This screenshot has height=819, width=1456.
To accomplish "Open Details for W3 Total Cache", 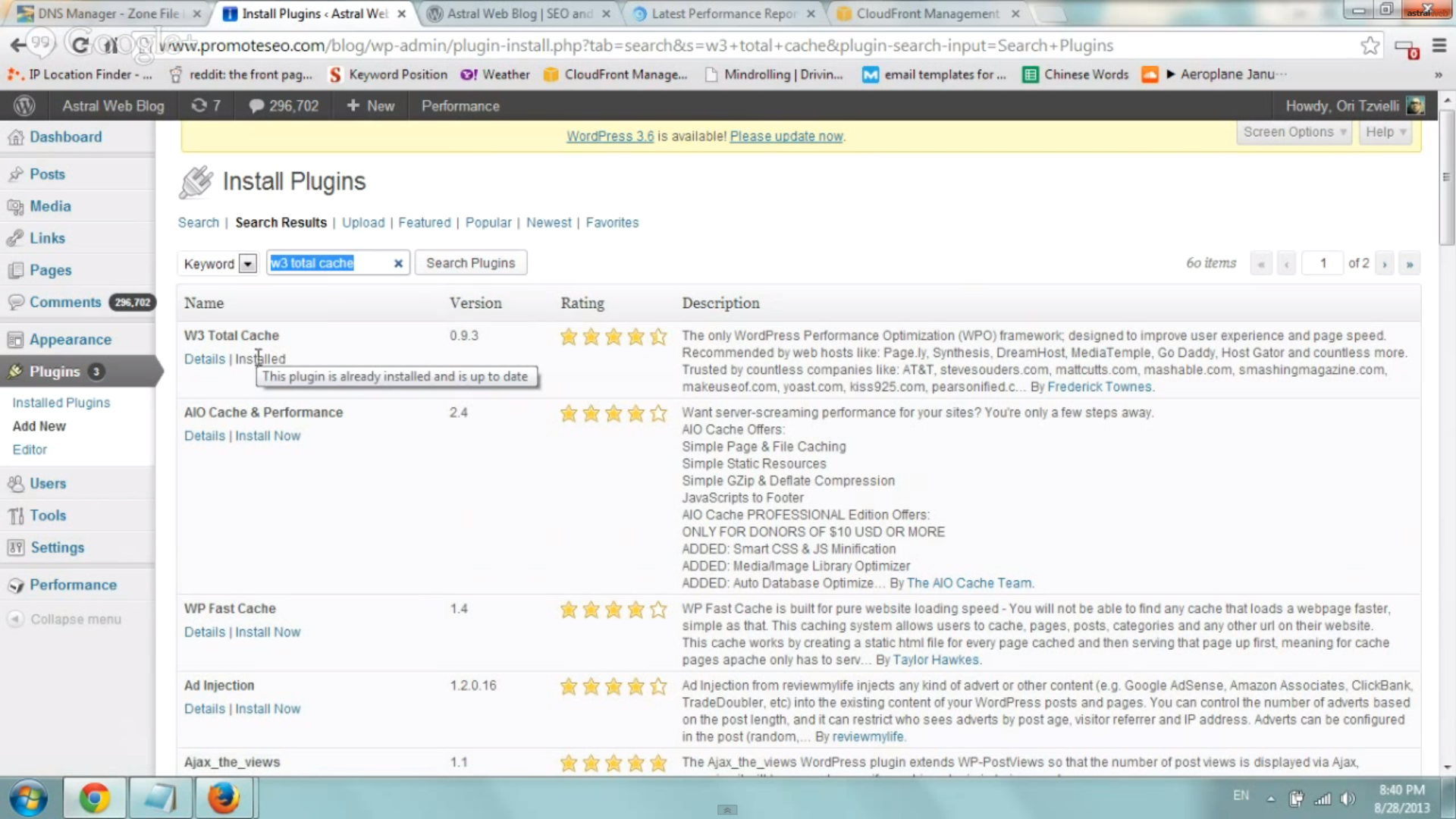I will (x=205, y=359).
